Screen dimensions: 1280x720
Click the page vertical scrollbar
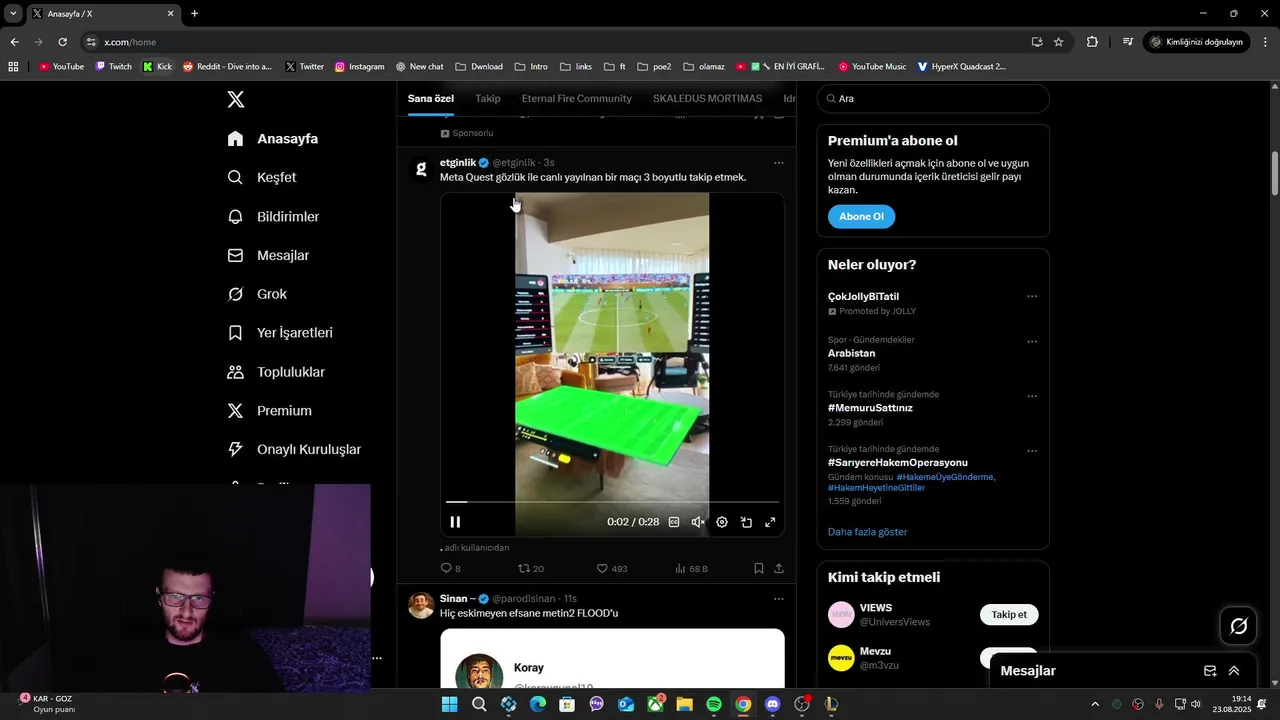tap(1274, 175)
